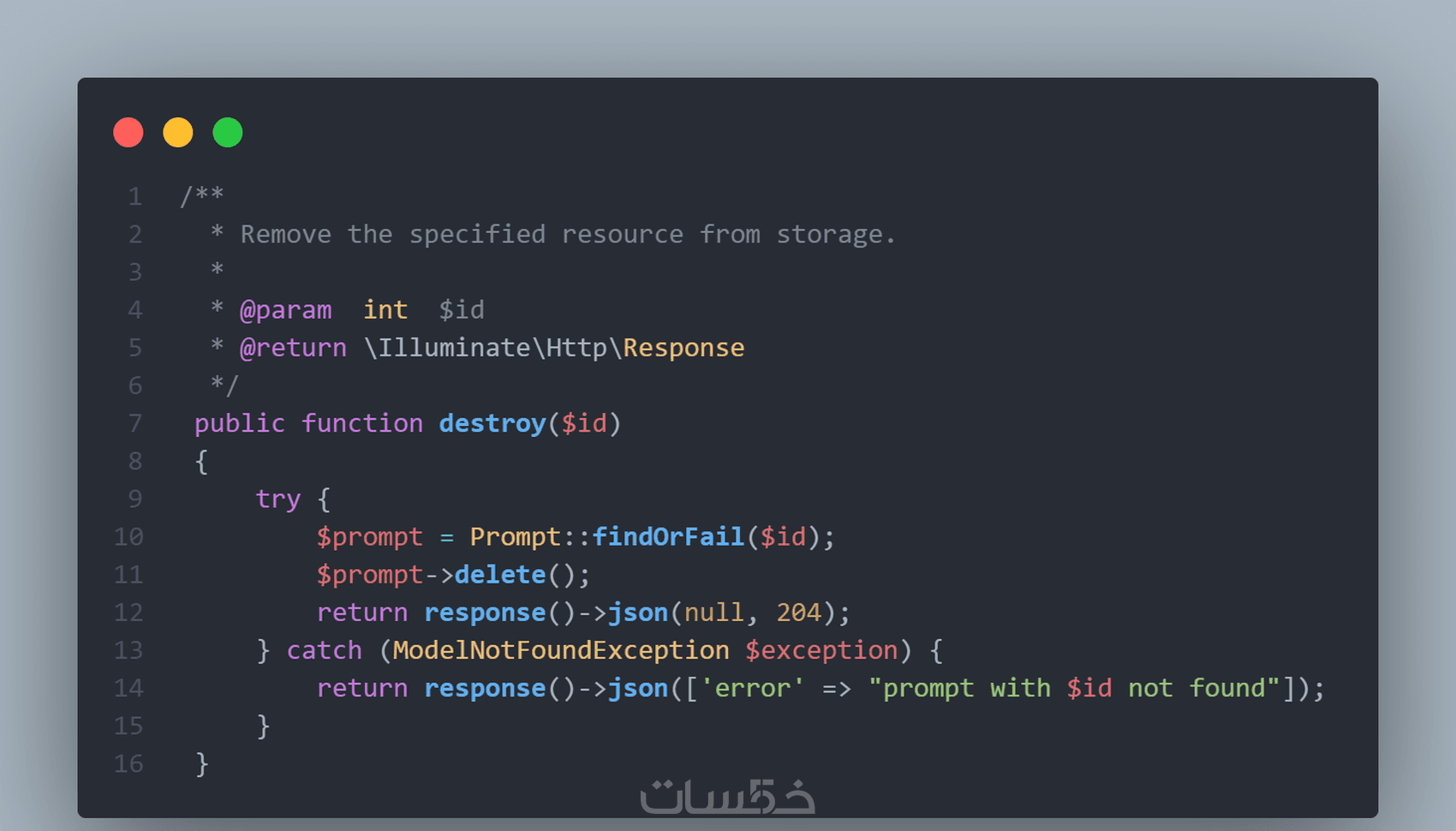This screenshot has width=1456, height=831.
Task: Click the Khamsat watermark logo
Action: point(727,797)
